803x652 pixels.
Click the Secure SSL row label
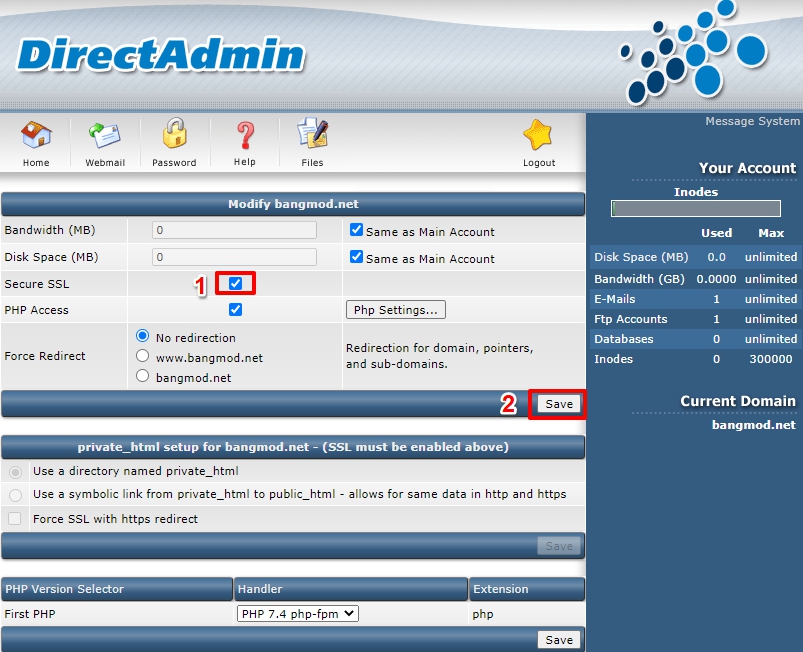tap(37, 284)
